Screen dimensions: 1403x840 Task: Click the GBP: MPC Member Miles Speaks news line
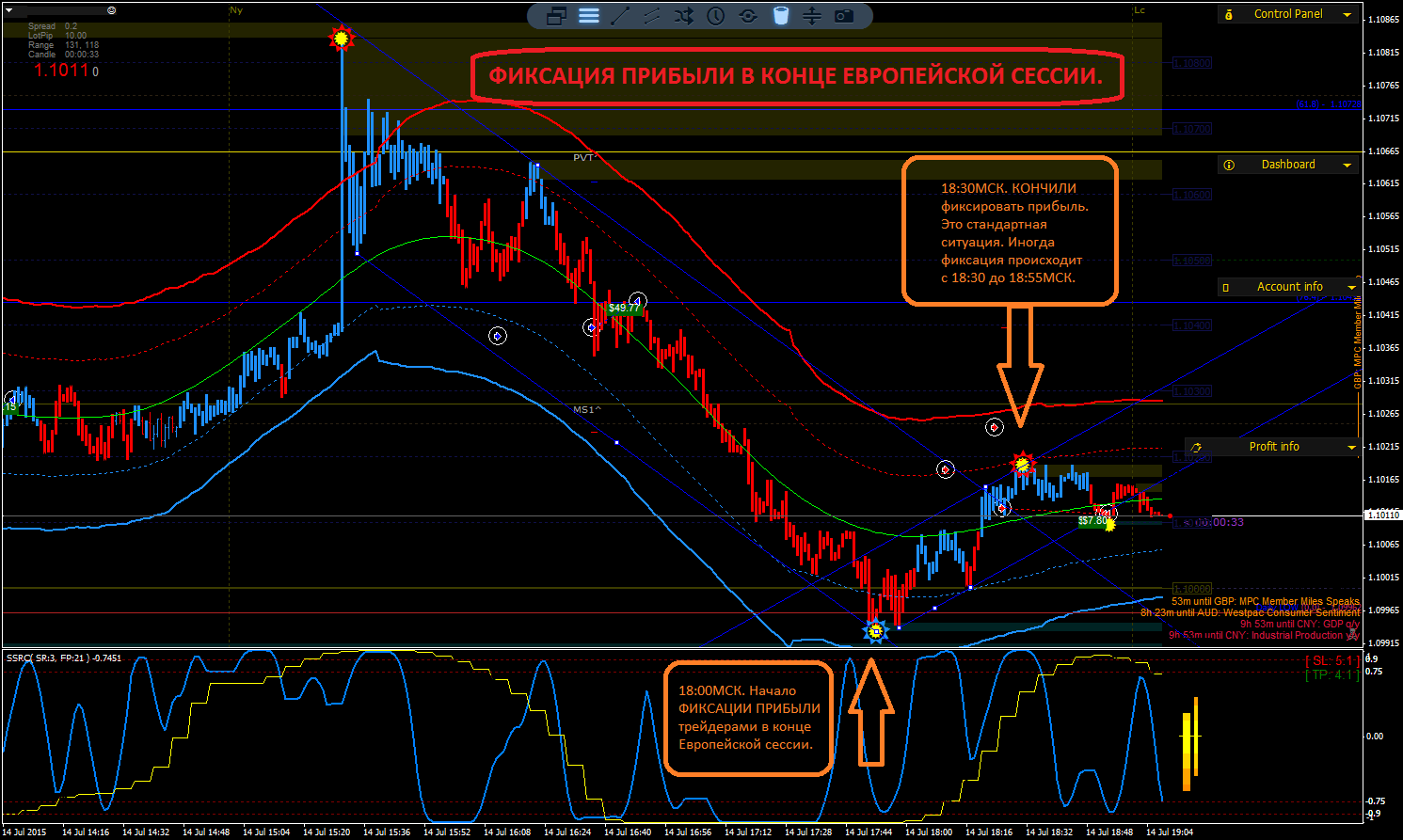coord(1266,601)
